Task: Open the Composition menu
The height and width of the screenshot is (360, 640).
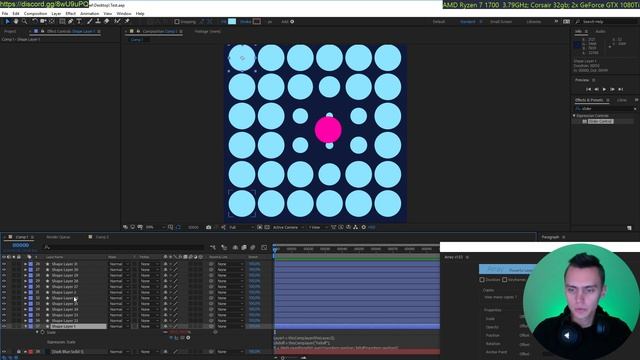Action: coord(35,13)
